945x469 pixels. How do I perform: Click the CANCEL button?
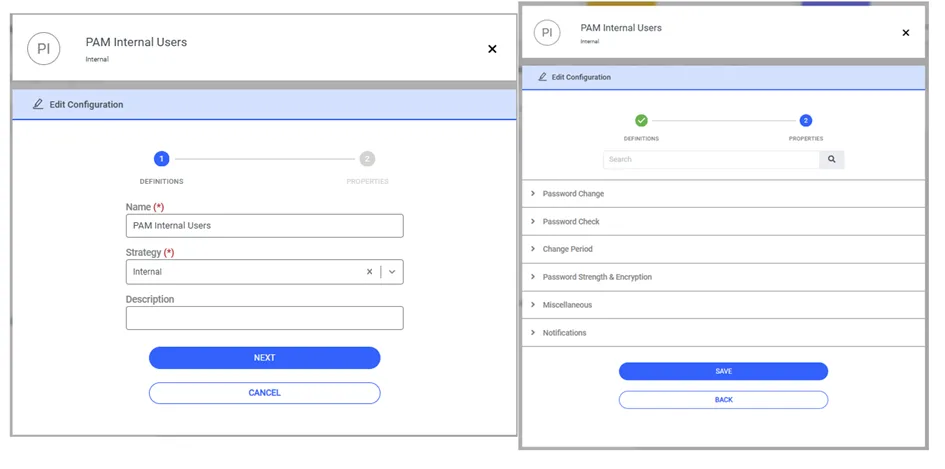click(265, 392)
